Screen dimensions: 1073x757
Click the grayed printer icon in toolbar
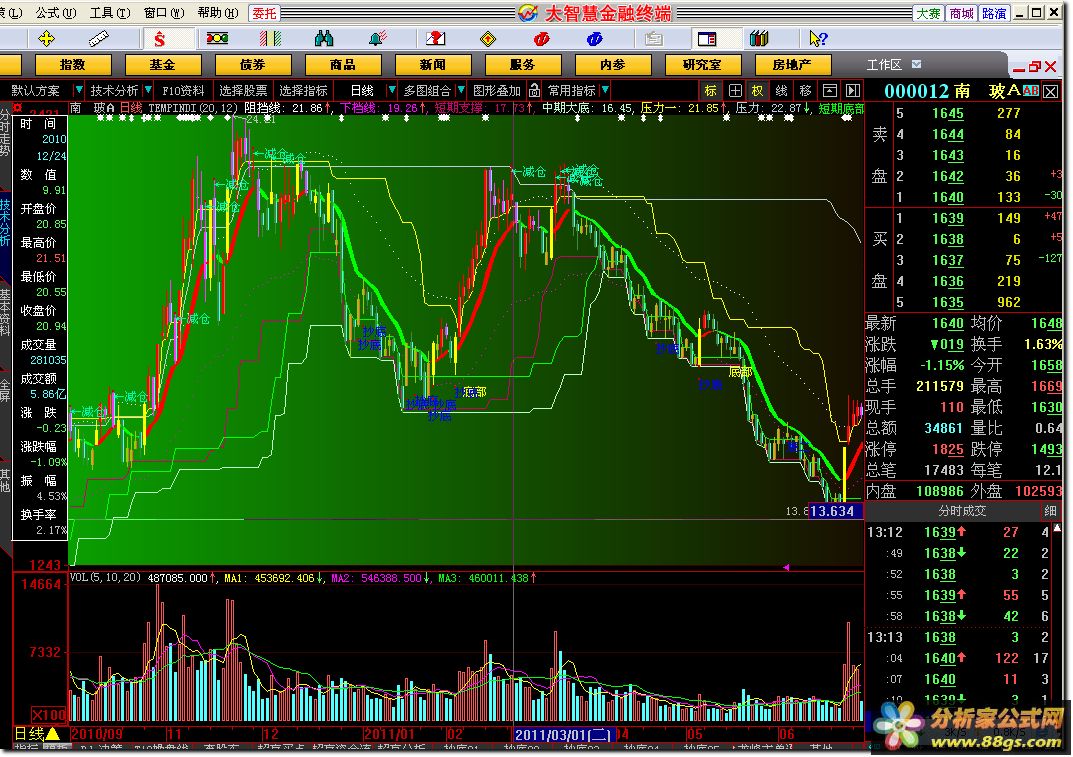click(654, 38)
